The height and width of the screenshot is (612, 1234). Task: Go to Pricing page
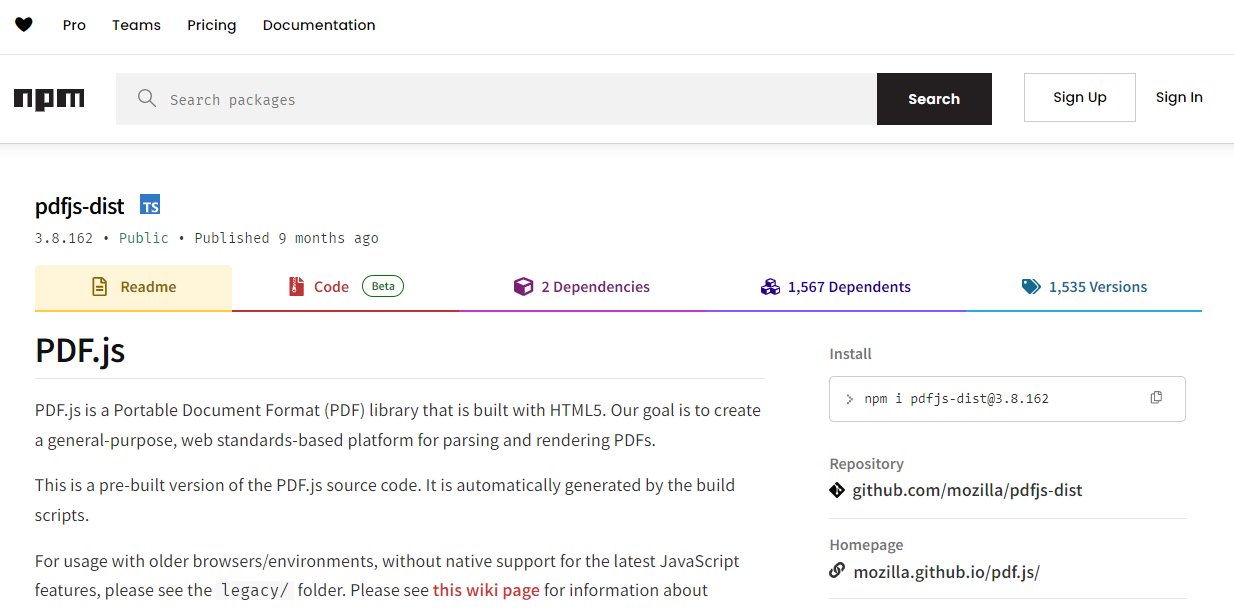point(212,25)
